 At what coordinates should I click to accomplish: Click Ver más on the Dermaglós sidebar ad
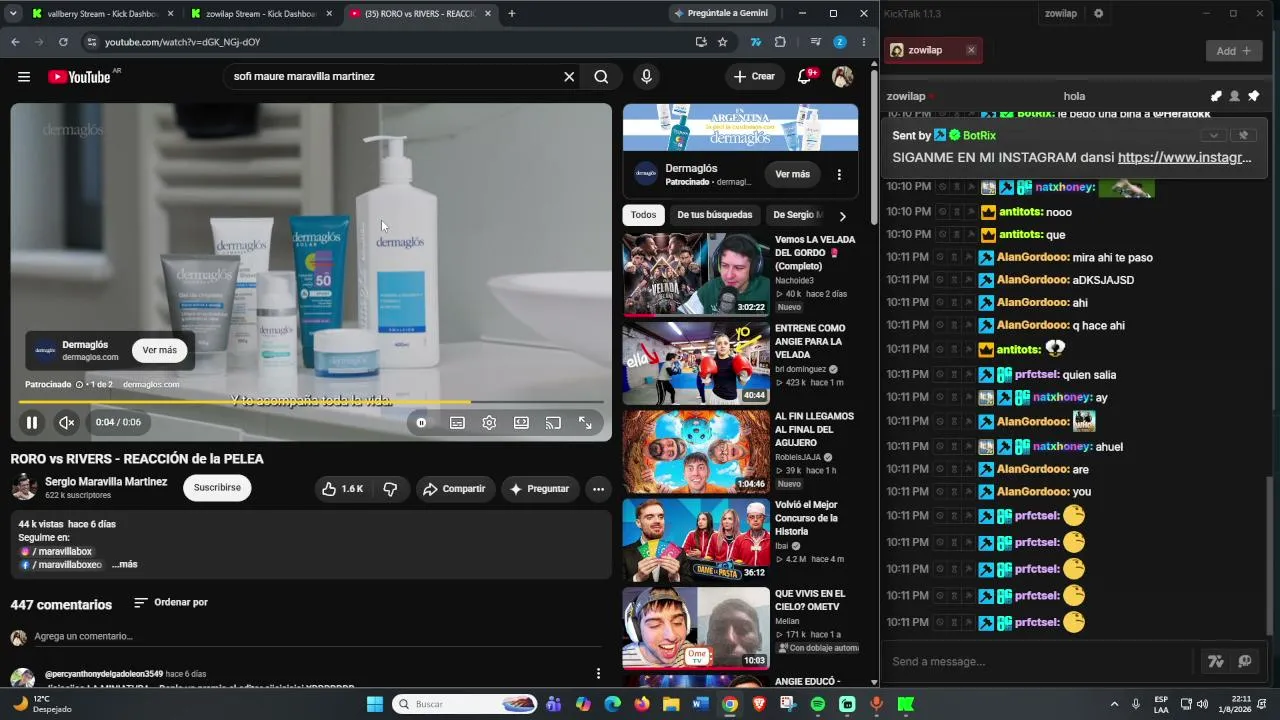coord(793,174)
